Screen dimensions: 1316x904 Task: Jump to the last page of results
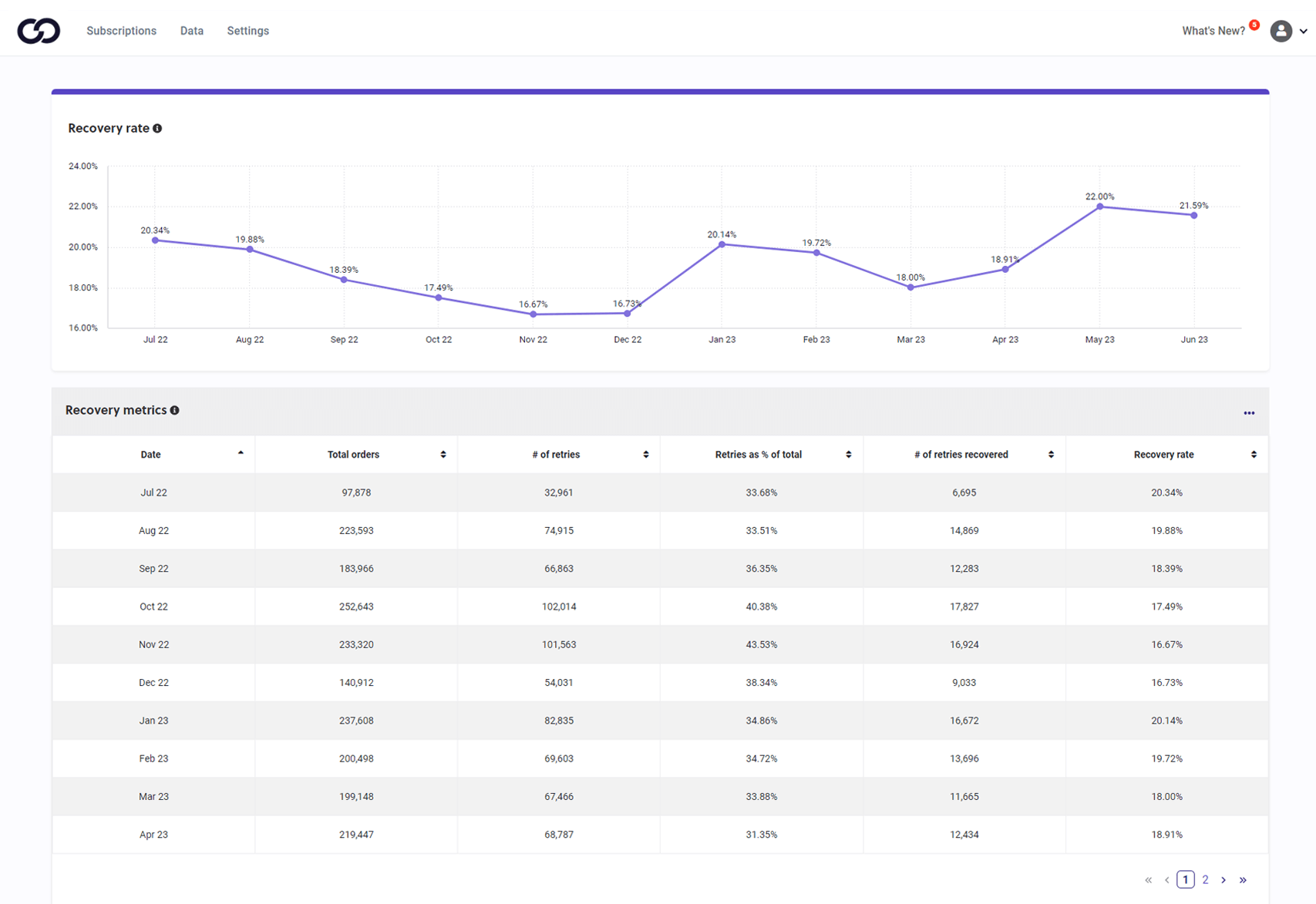tap(1243, 879)
